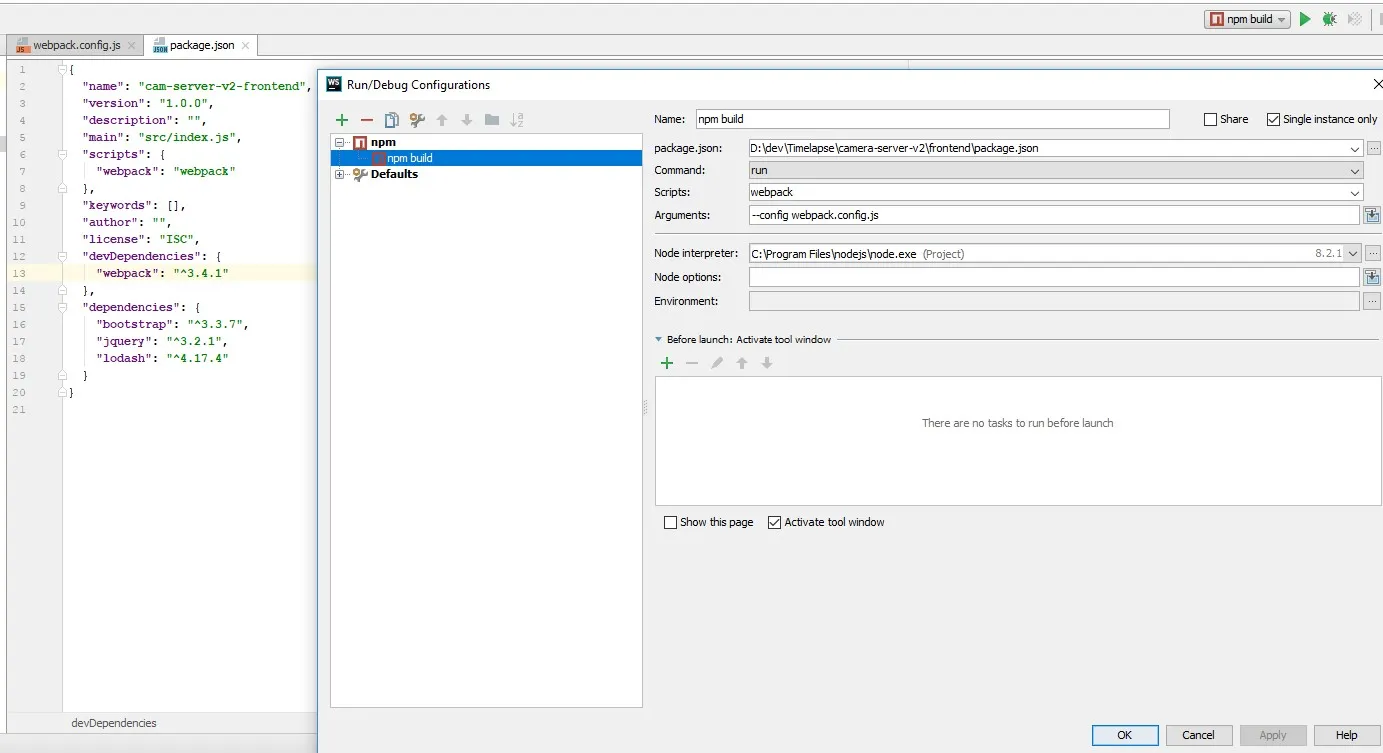Click the npm icon in the configurations tree

pos(360,143)
